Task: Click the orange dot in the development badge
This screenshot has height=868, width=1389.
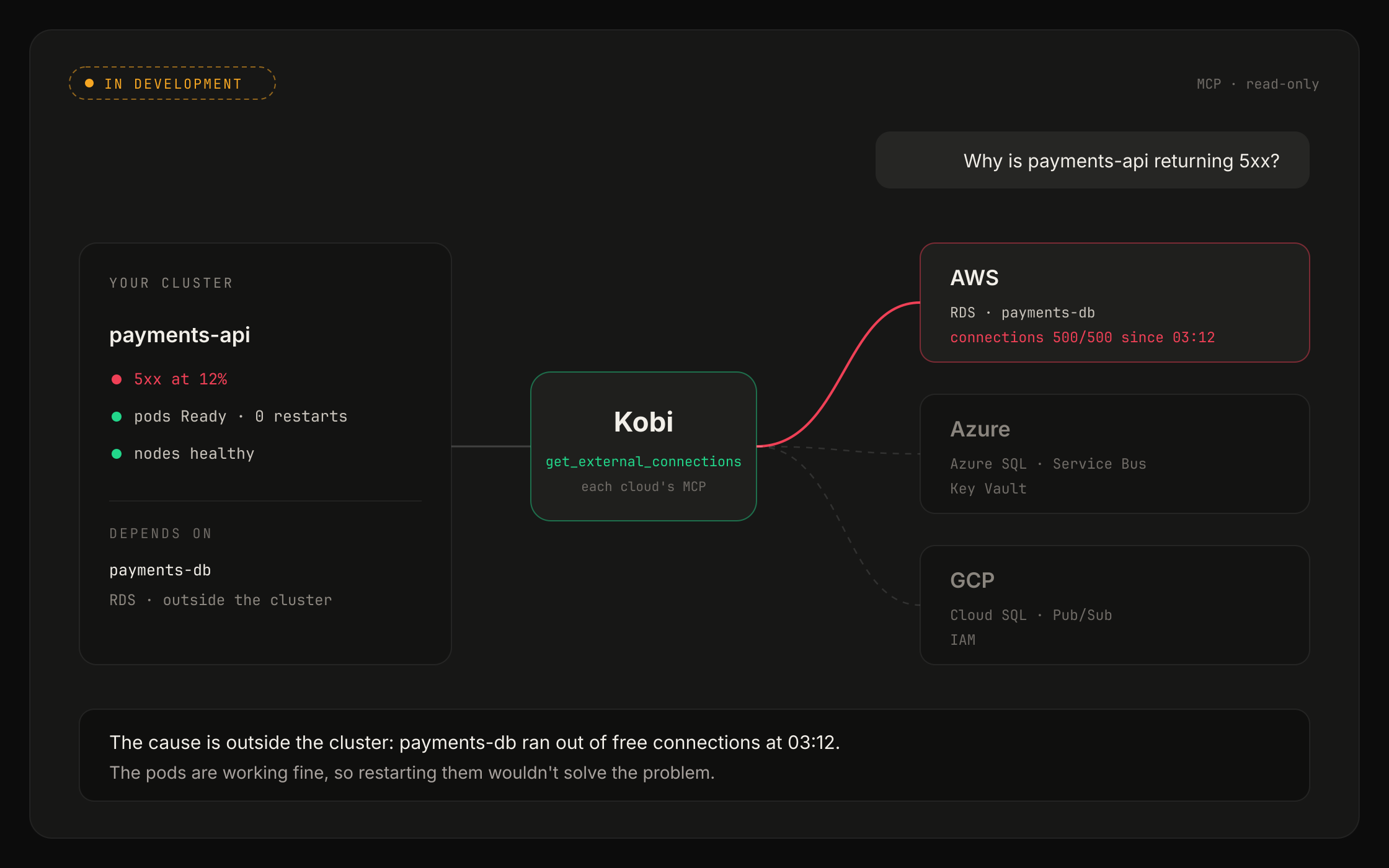Action: 89,83
